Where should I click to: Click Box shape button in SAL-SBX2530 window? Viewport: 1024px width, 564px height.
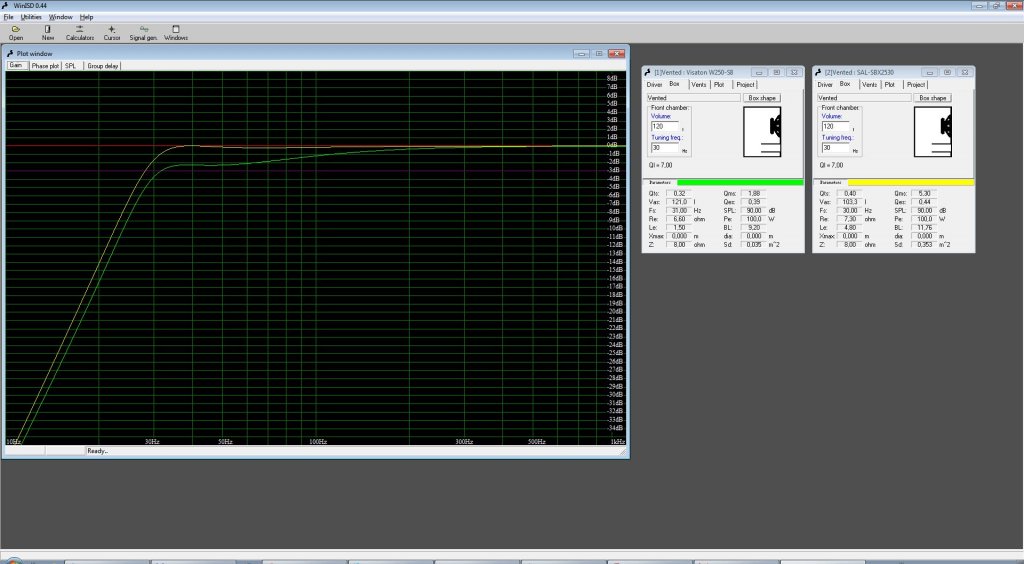pos(933,98)
